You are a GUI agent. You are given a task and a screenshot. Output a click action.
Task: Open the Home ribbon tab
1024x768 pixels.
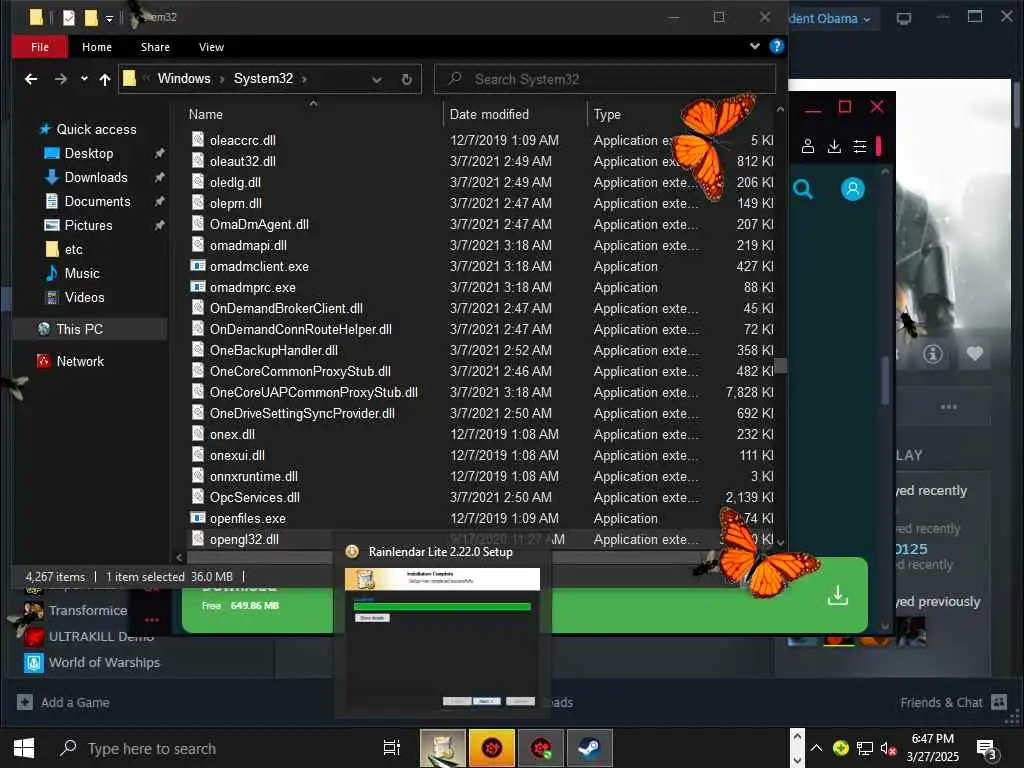click(x=97, y=47)
